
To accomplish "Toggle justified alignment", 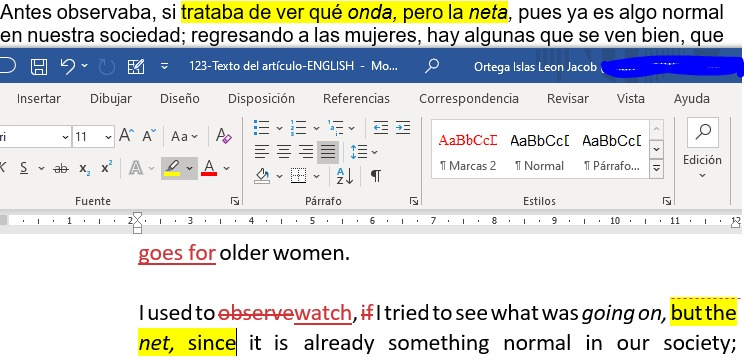I will tap(328, 152).
